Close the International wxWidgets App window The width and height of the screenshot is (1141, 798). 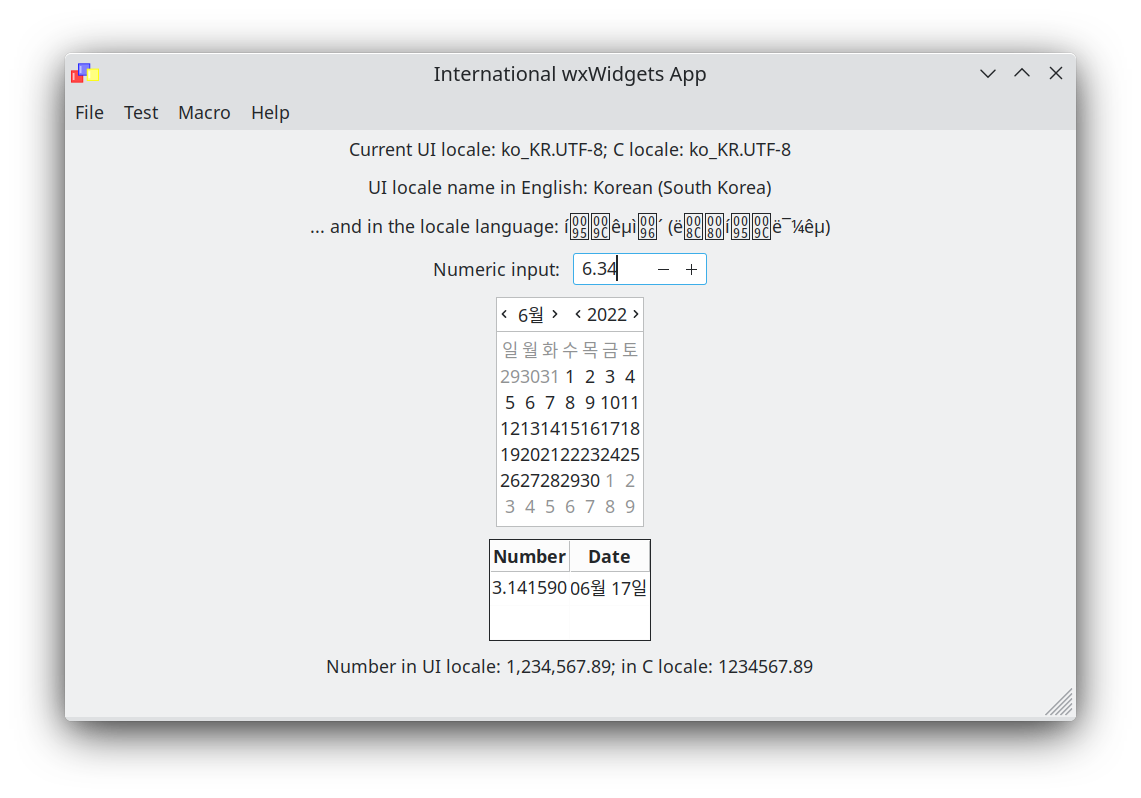(x=1056, y=73)
